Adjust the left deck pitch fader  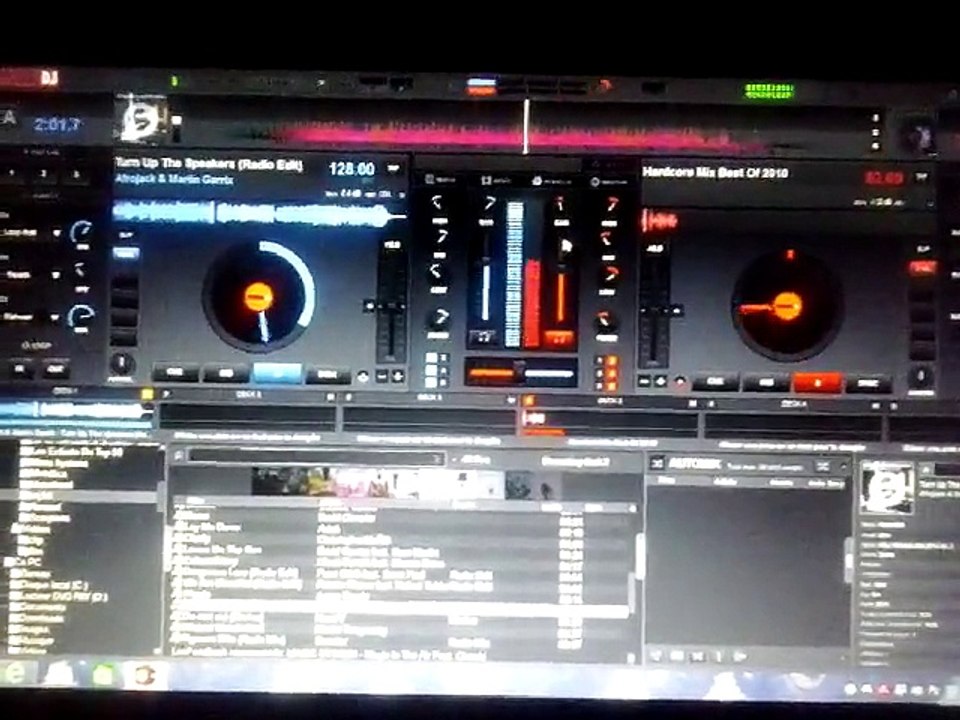tap(389, 305)
